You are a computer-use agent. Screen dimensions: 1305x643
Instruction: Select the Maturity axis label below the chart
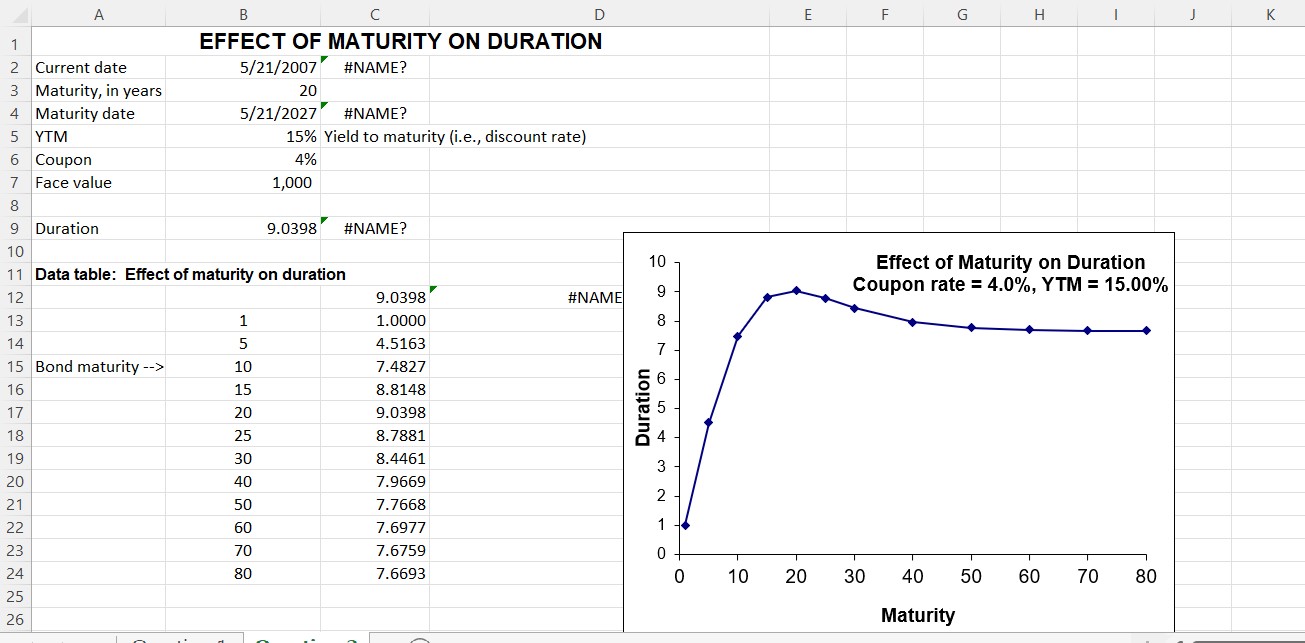pyautogui.click(x=917, y=615)
